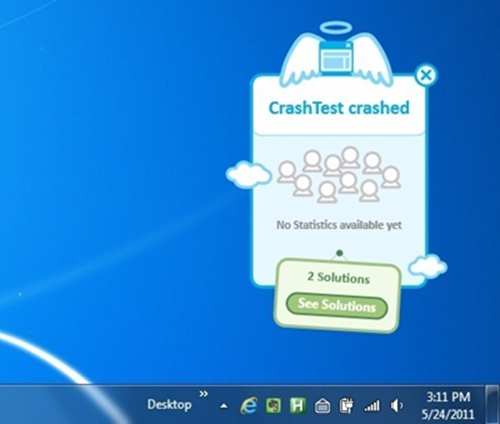Open the Desktop toolbar label
Viewport: 500px width, 424px height.
point(169,405)
